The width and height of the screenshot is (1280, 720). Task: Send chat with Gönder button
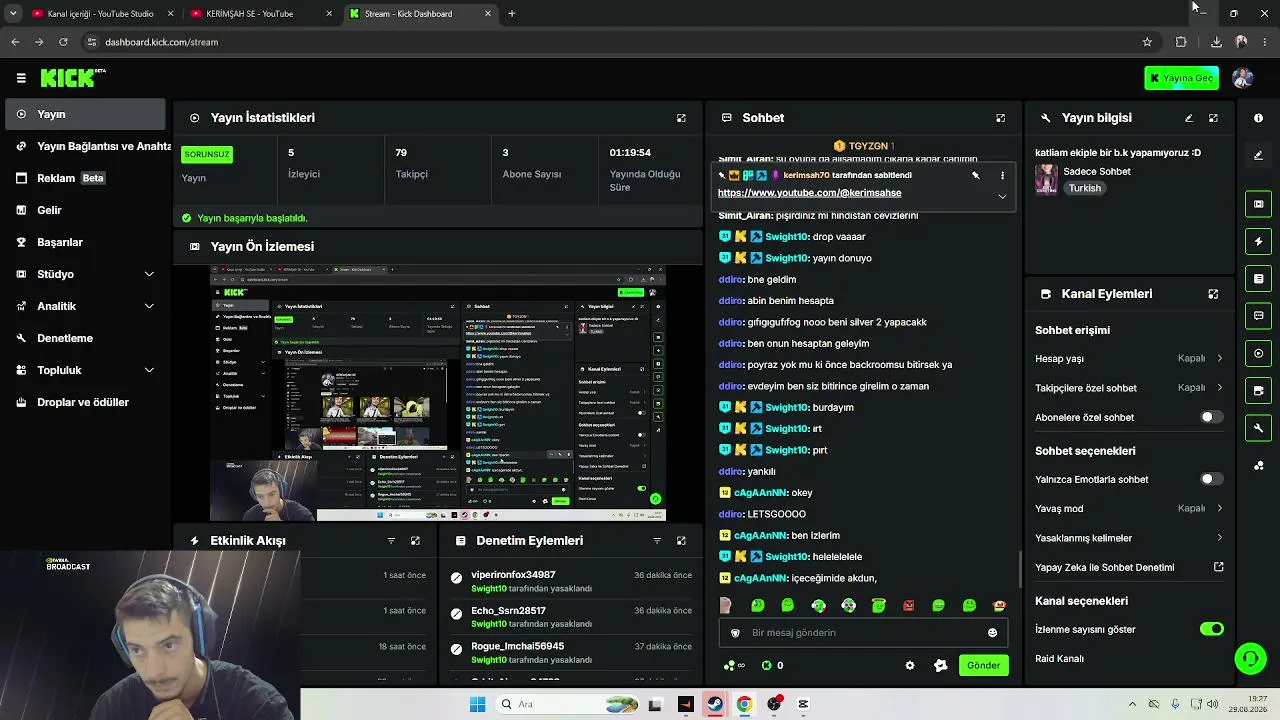[x=983, y=666]
